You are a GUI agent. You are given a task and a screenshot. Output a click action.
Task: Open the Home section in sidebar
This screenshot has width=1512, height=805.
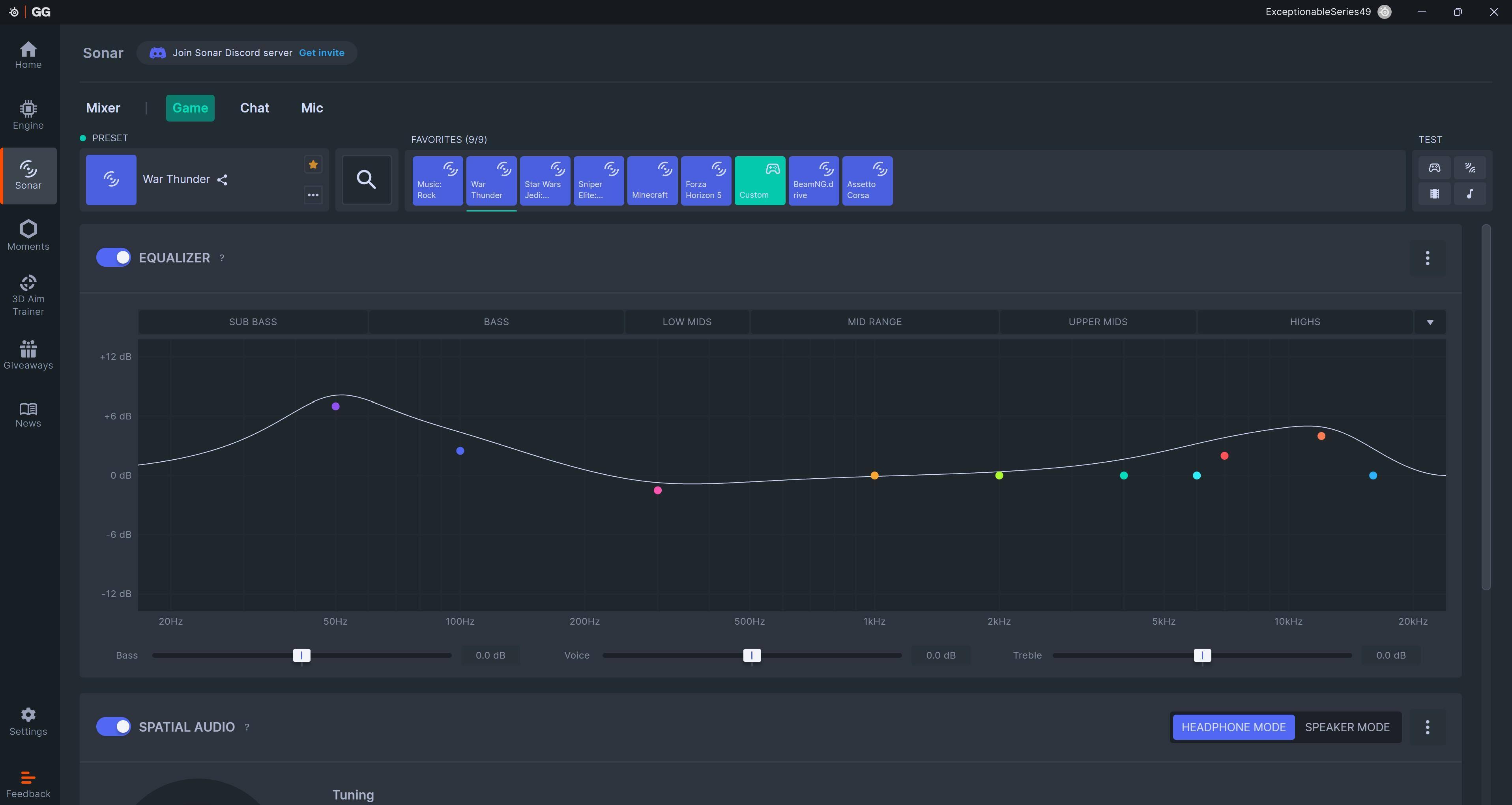pyautogui.click(x=28, y=56)
